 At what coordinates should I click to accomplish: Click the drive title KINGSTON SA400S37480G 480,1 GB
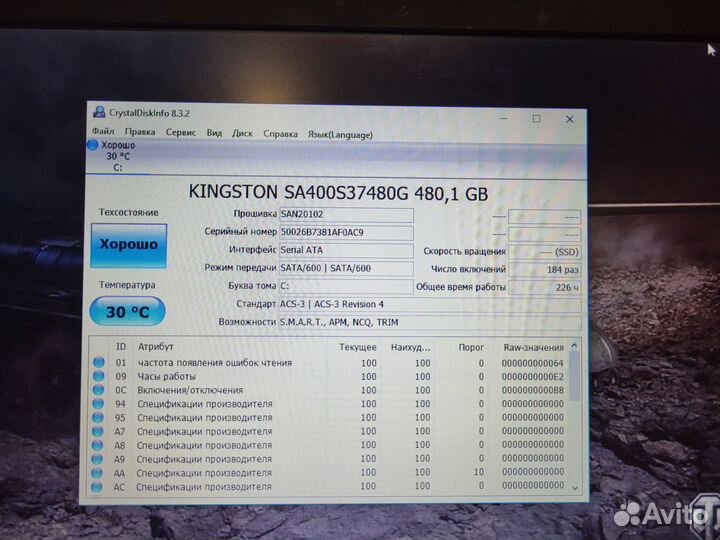[x=338, y=192]
